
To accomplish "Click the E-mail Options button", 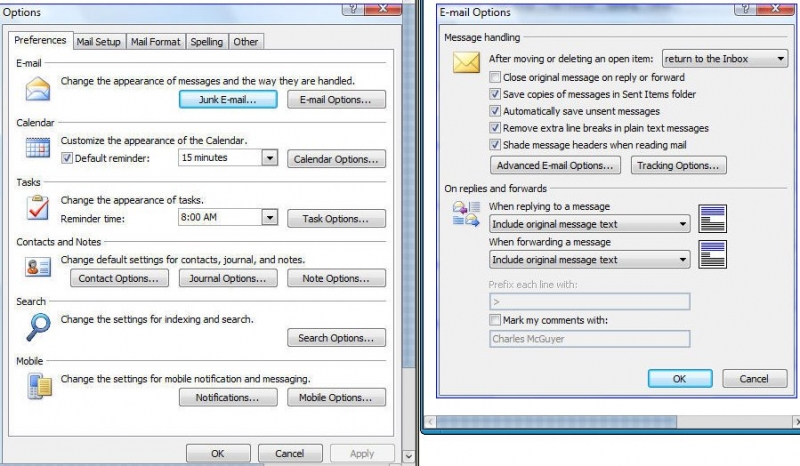I will click(336, 100).
